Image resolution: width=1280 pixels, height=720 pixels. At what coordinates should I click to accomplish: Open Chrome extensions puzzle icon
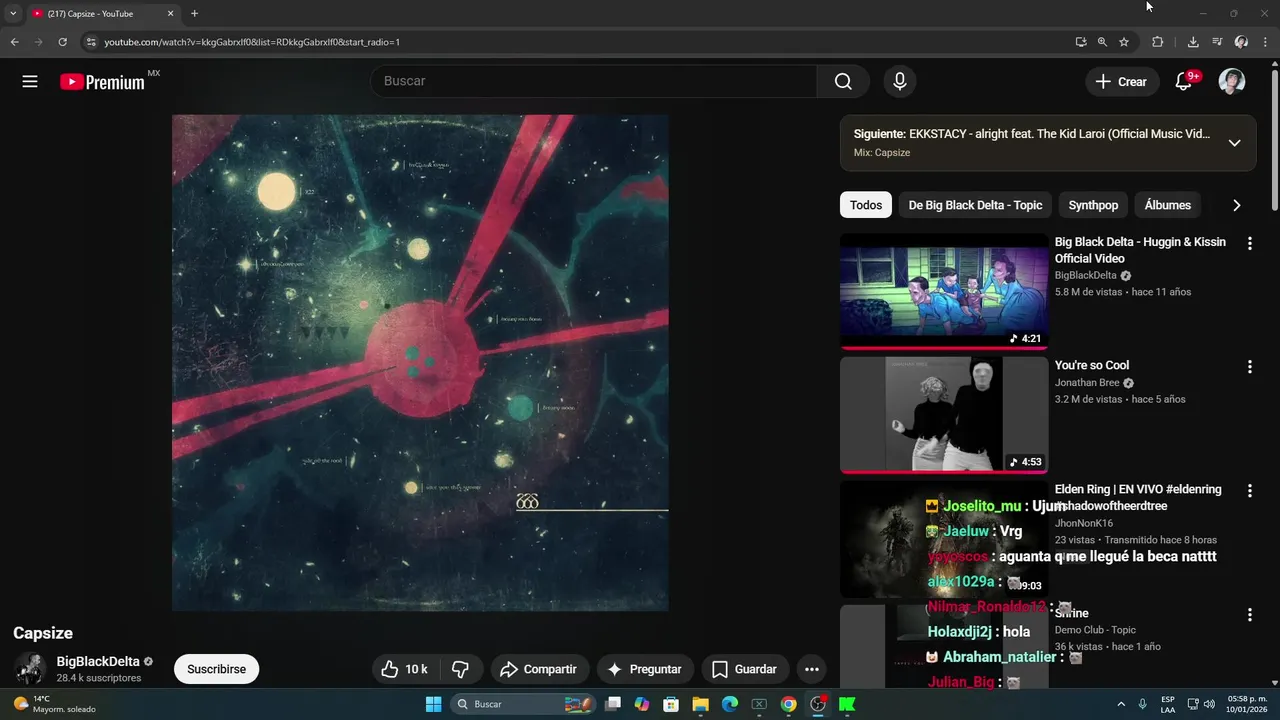[1158, 42]
